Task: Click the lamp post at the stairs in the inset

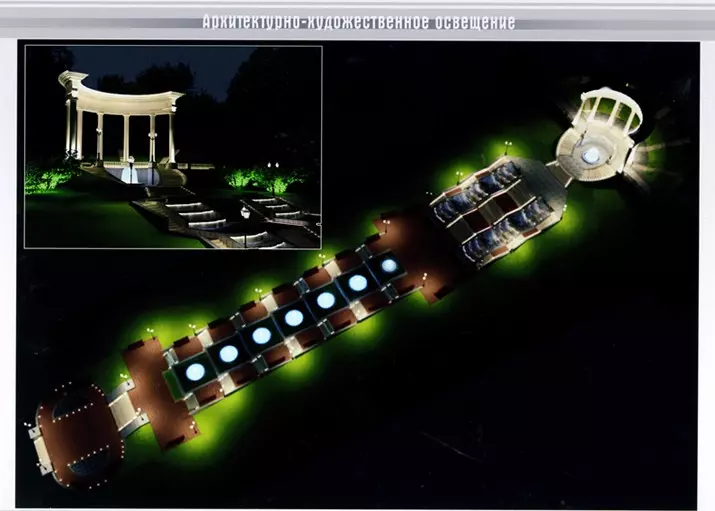Action: pos(244,222)
